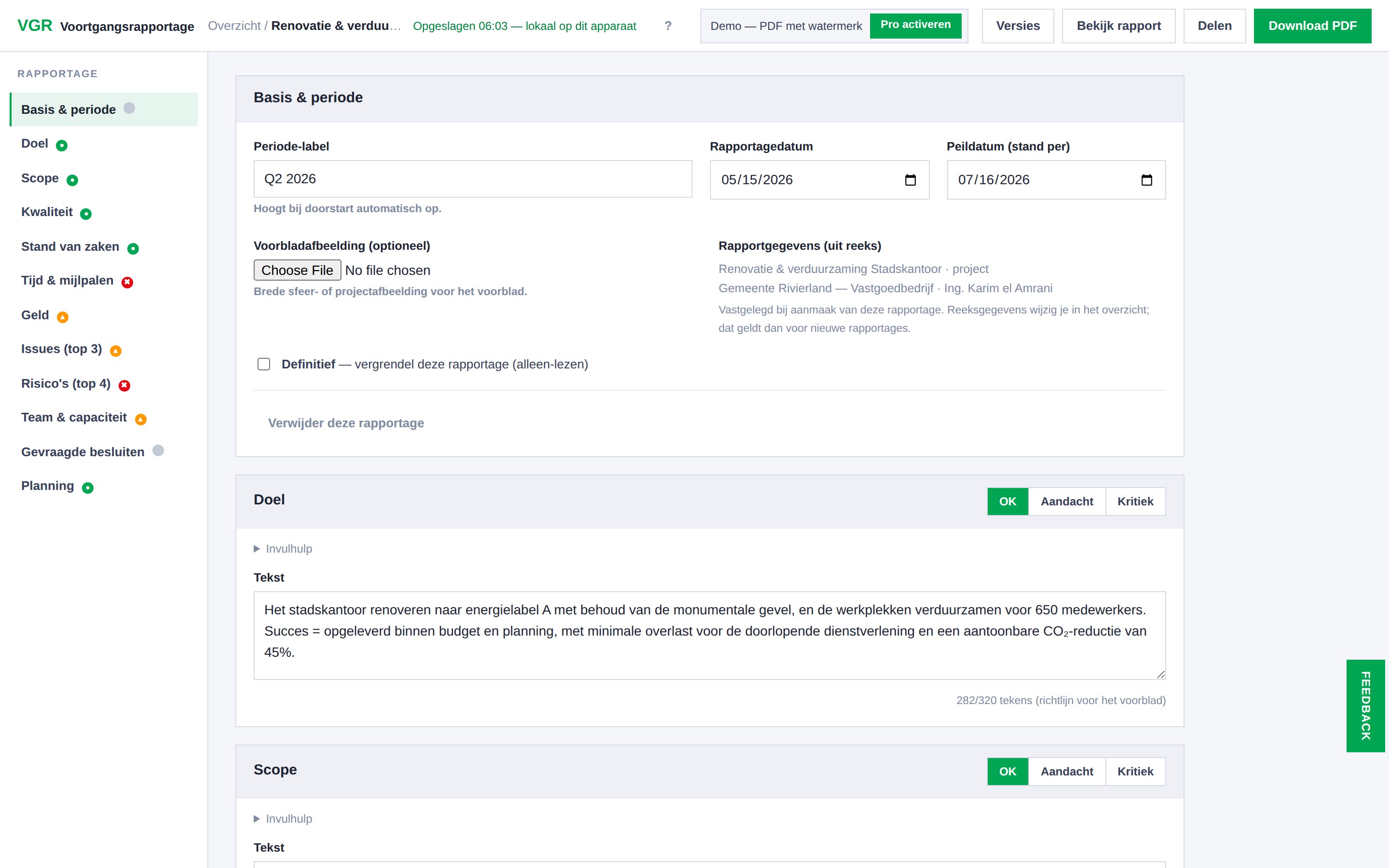Click the orange warning icon beside Geld
This screenshot has height=868, width=1389.
63,317
